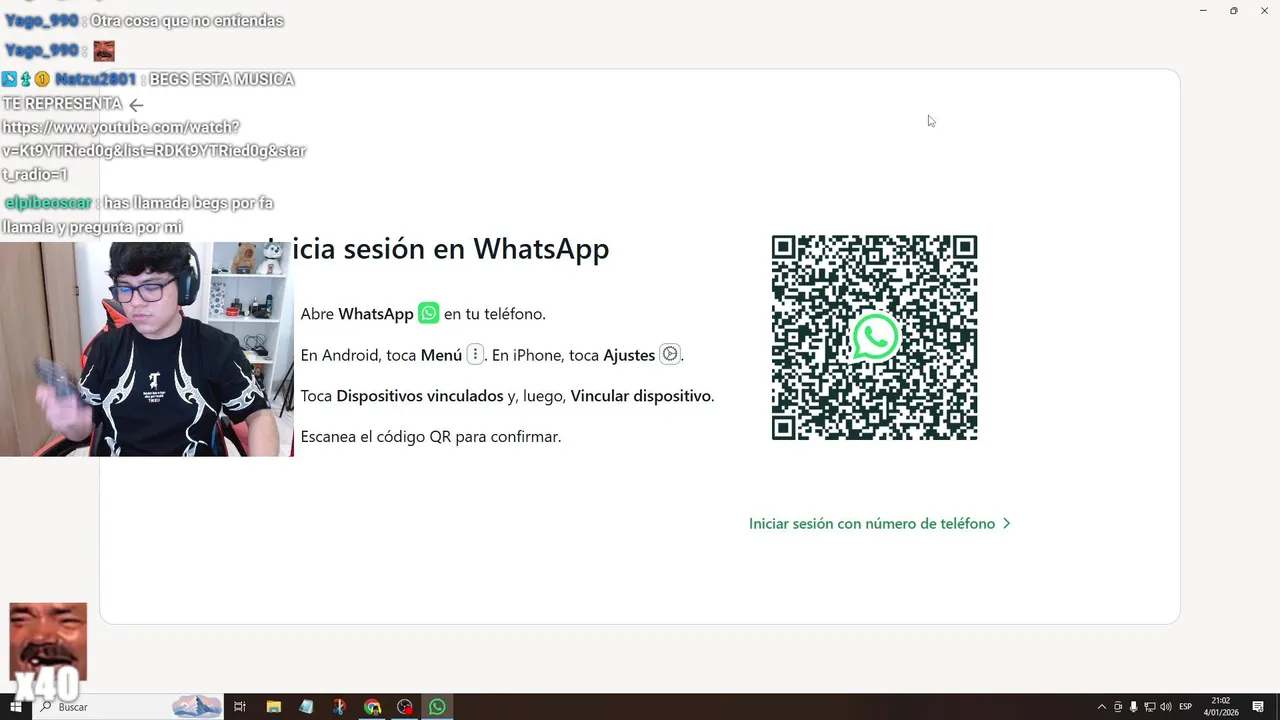
Task: Click the iPhone Ajustes gear icon
Action: coord(669,354)
